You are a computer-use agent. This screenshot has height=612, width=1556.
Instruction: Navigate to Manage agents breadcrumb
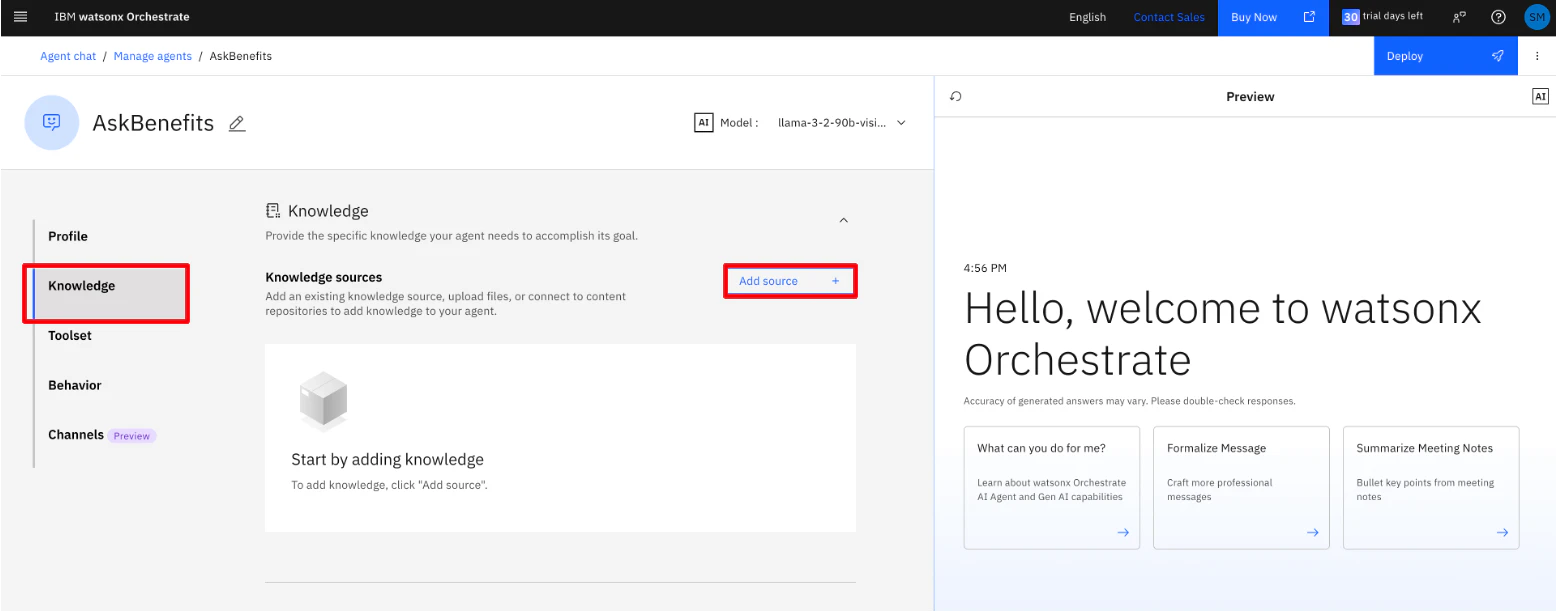pyautogui.click(x=153, y=56)
